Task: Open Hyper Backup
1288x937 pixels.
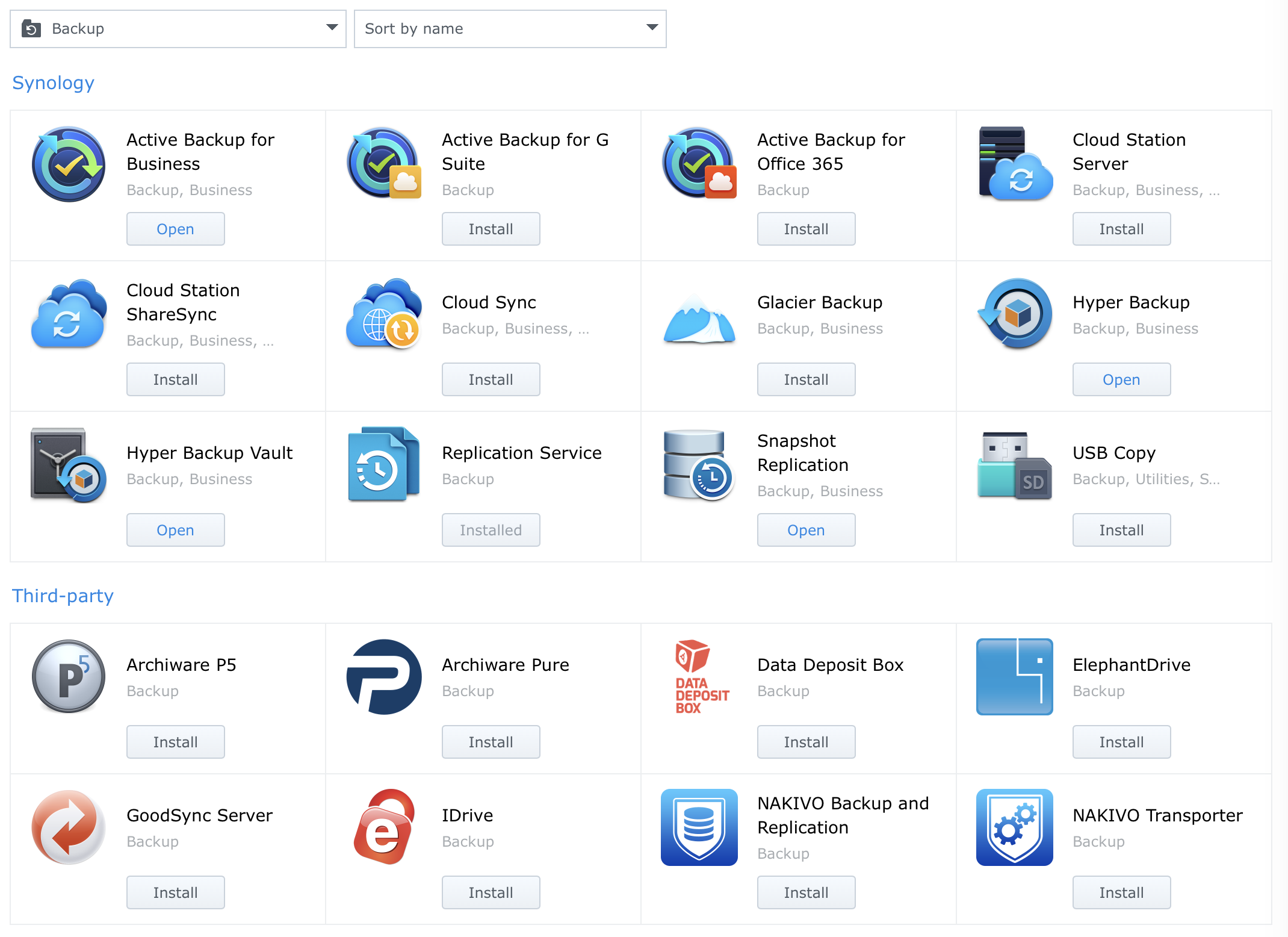Action: coord(1122,379)
